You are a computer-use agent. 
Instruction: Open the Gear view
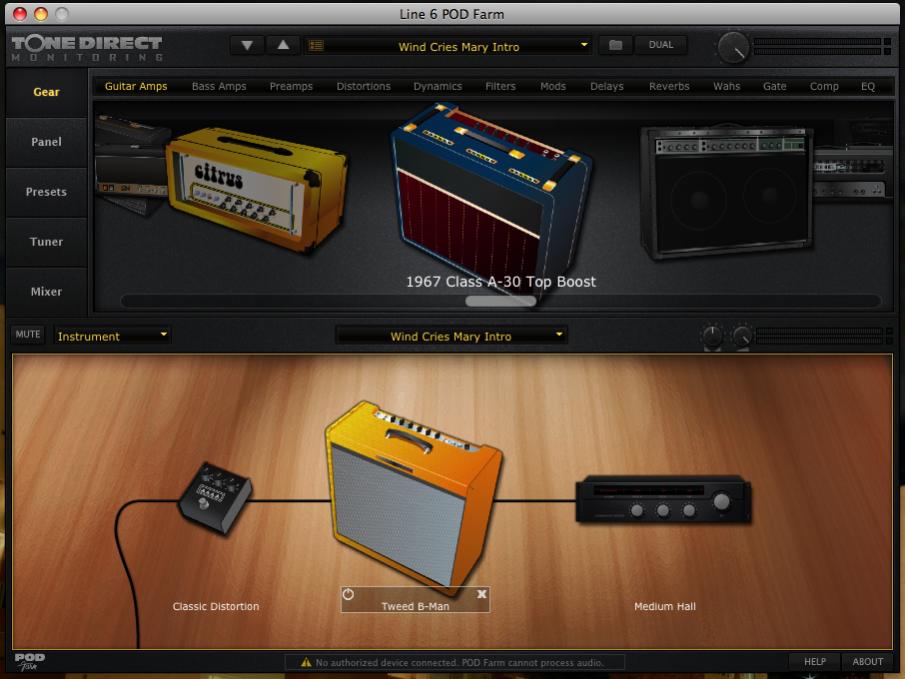[46, 92]
